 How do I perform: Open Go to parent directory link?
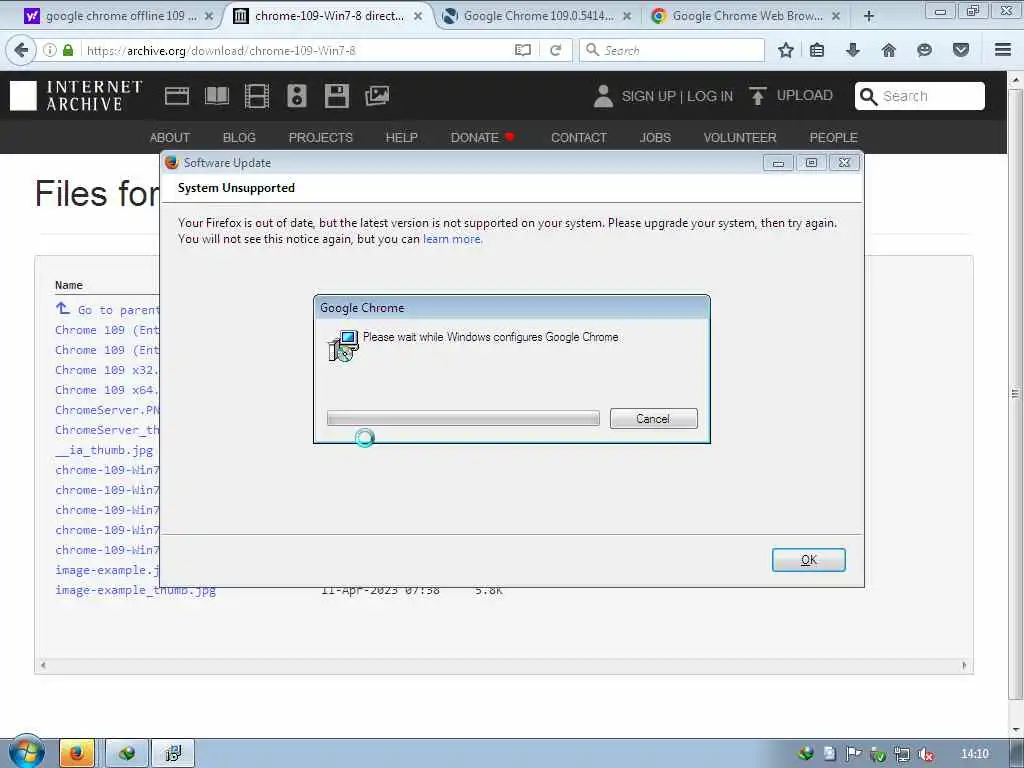[x=108, y=310]
